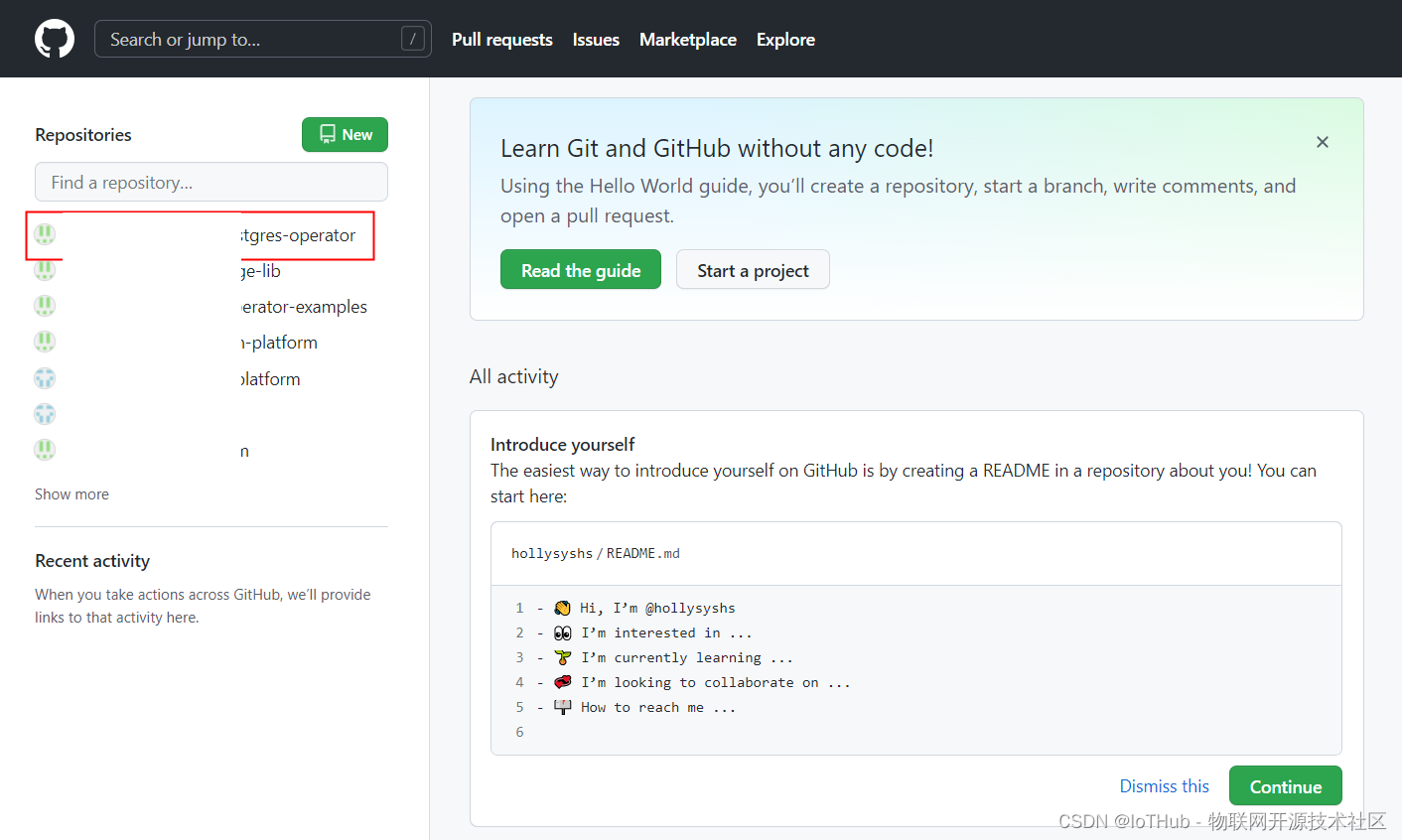This screenshot has width=1402, height=840.
Task: Click the mailbox emoji on README line 5
Action: point(562,707)
